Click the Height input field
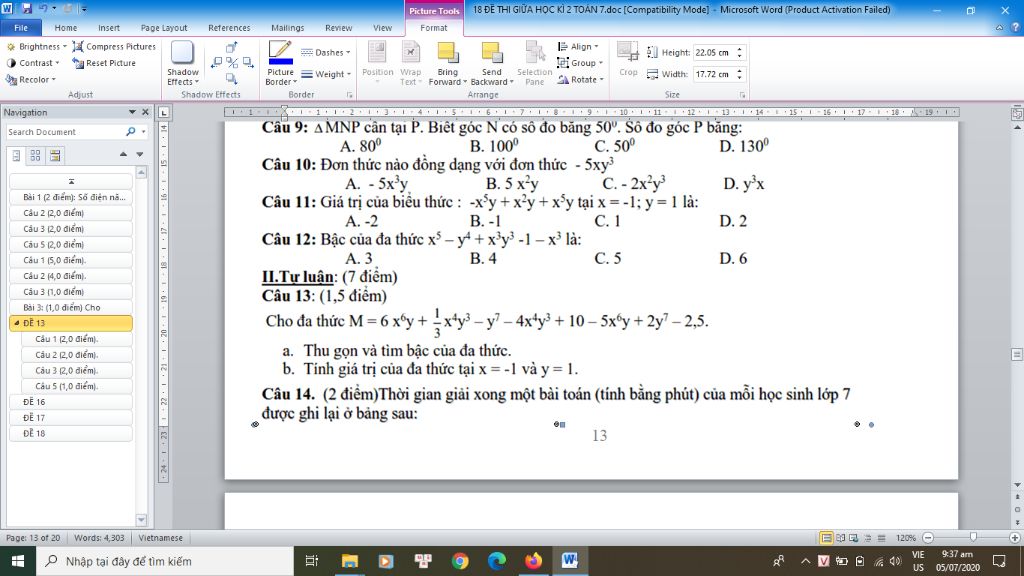Viewport: 1024px width, 576px height. click(713, 52)
